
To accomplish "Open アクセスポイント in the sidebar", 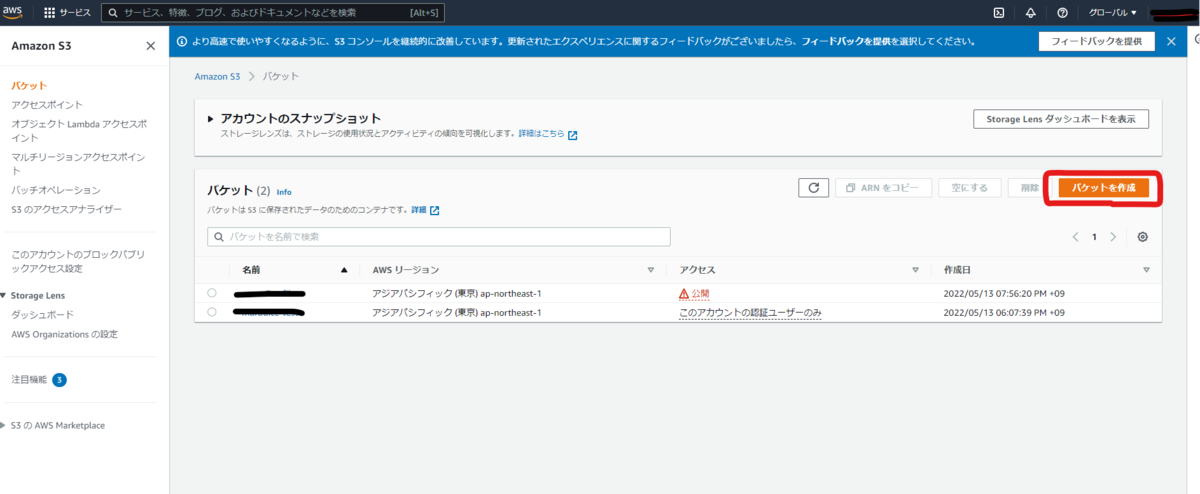I will [47, 104].
